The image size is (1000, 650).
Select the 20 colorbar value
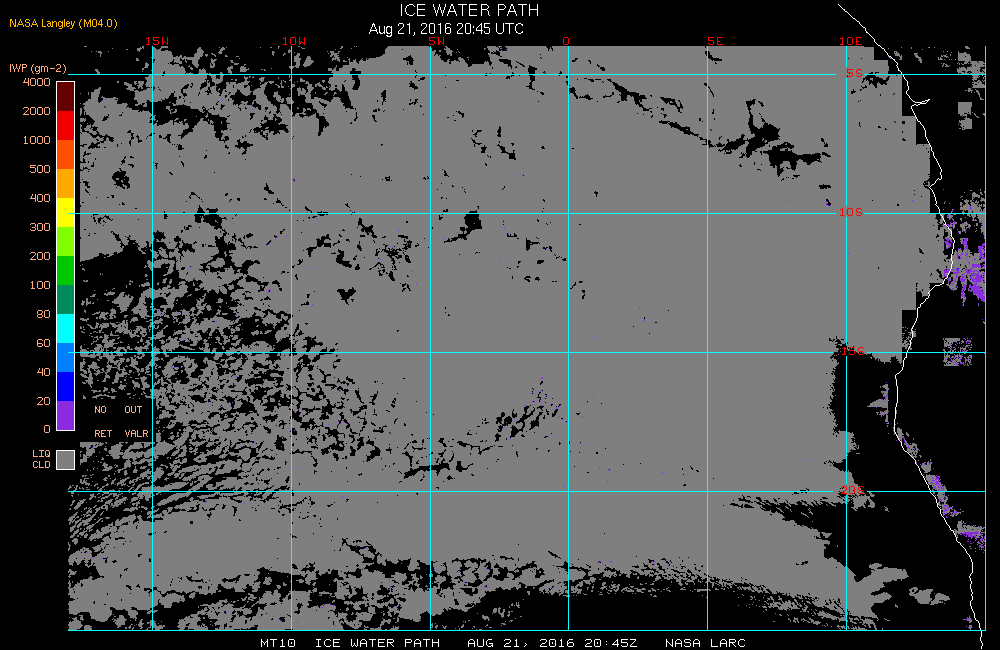[x=43, y=401]
